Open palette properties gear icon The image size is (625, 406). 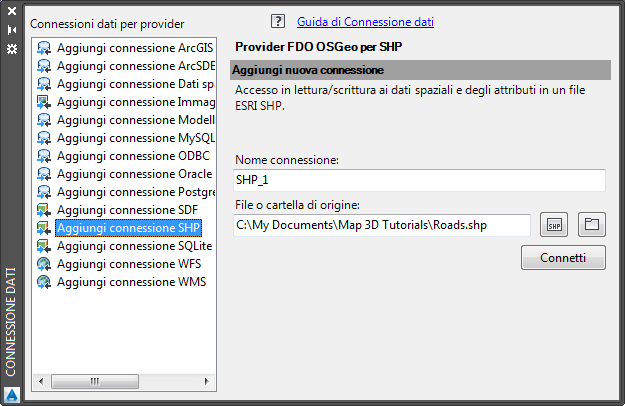pos(12,47)
